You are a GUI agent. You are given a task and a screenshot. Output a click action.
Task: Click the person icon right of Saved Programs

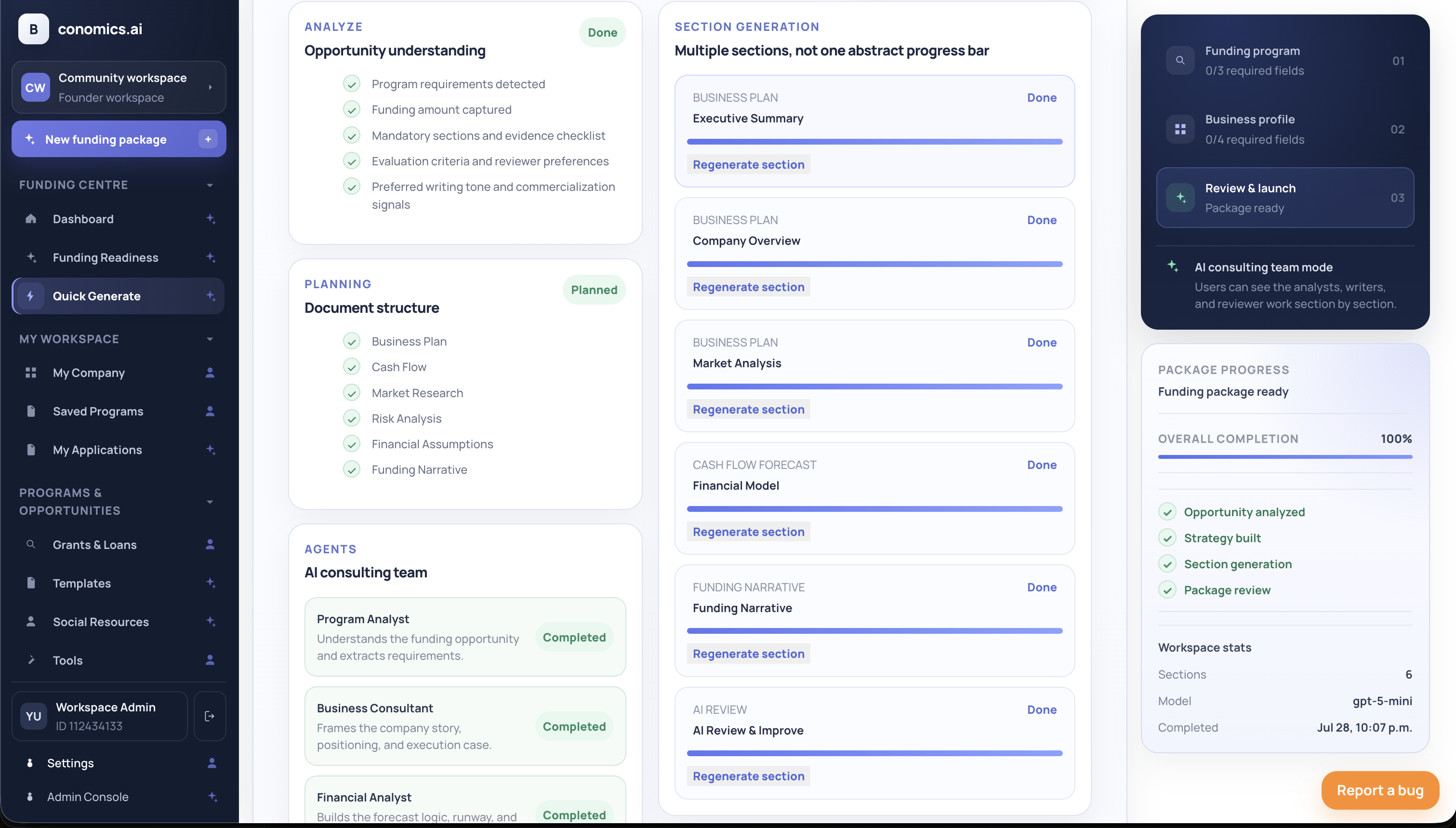point(210,411)
